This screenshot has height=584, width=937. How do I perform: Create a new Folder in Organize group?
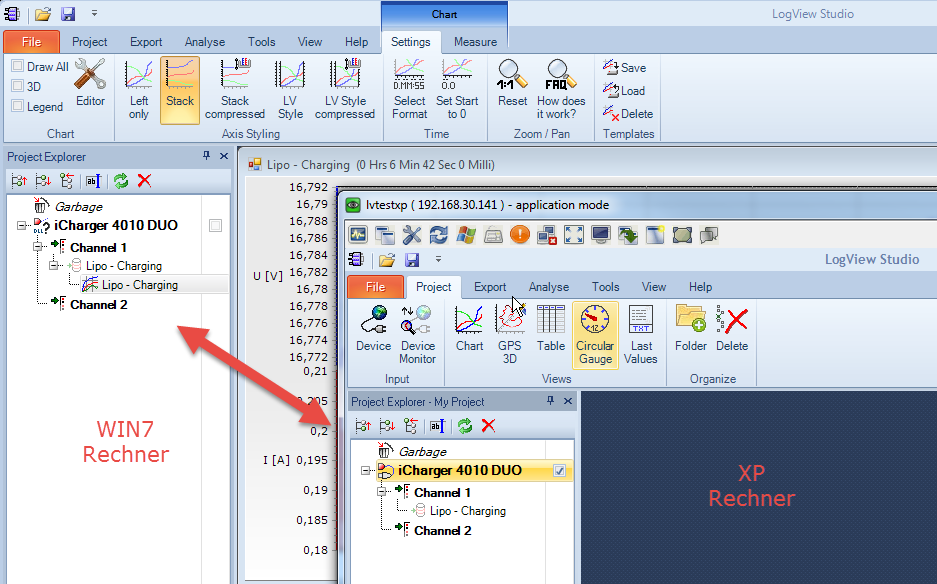coord(691,328)
